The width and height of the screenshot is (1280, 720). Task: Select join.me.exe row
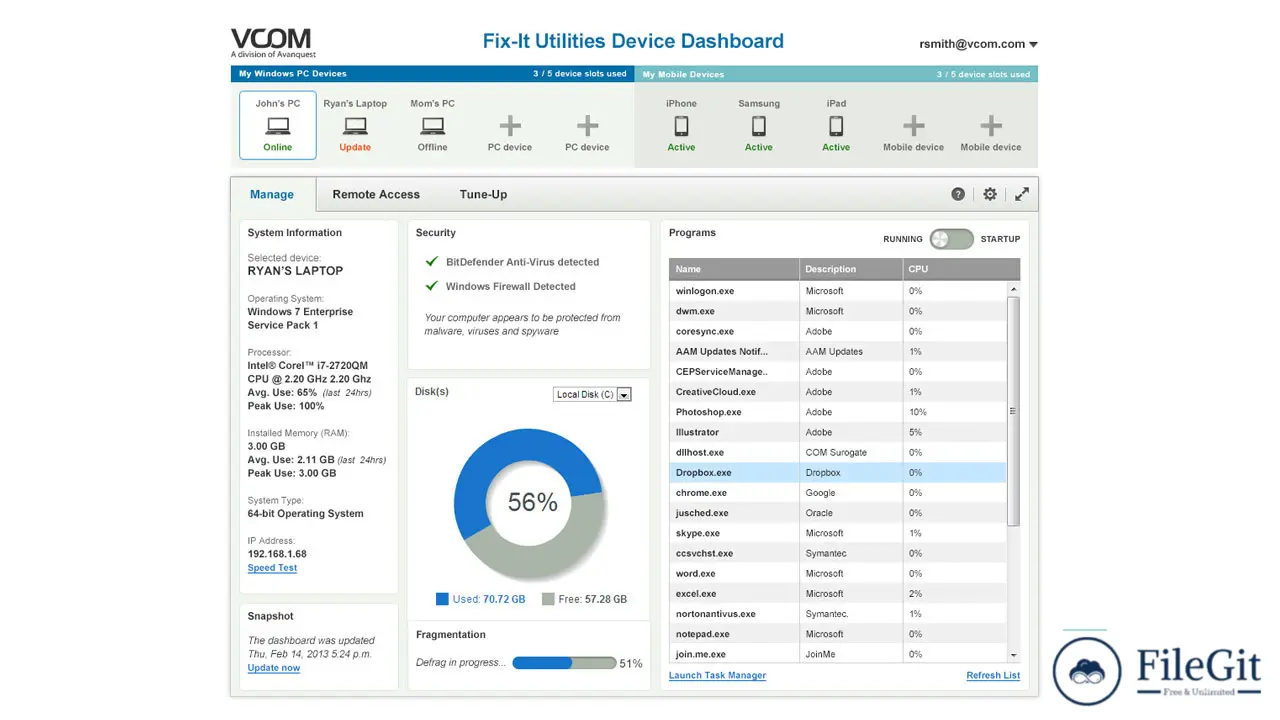[838, 654]
